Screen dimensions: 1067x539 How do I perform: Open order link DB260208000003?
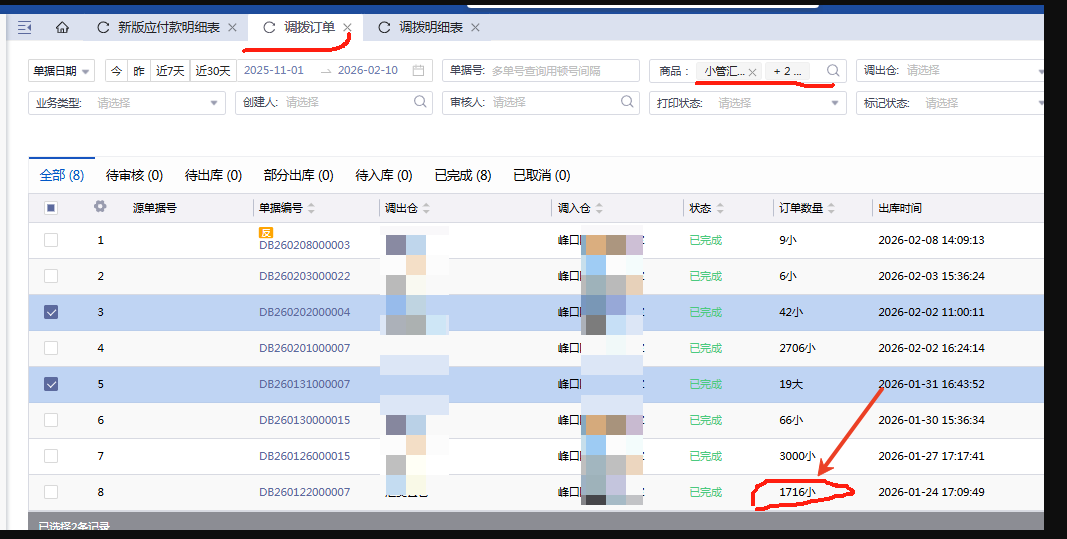coord(304,245)
